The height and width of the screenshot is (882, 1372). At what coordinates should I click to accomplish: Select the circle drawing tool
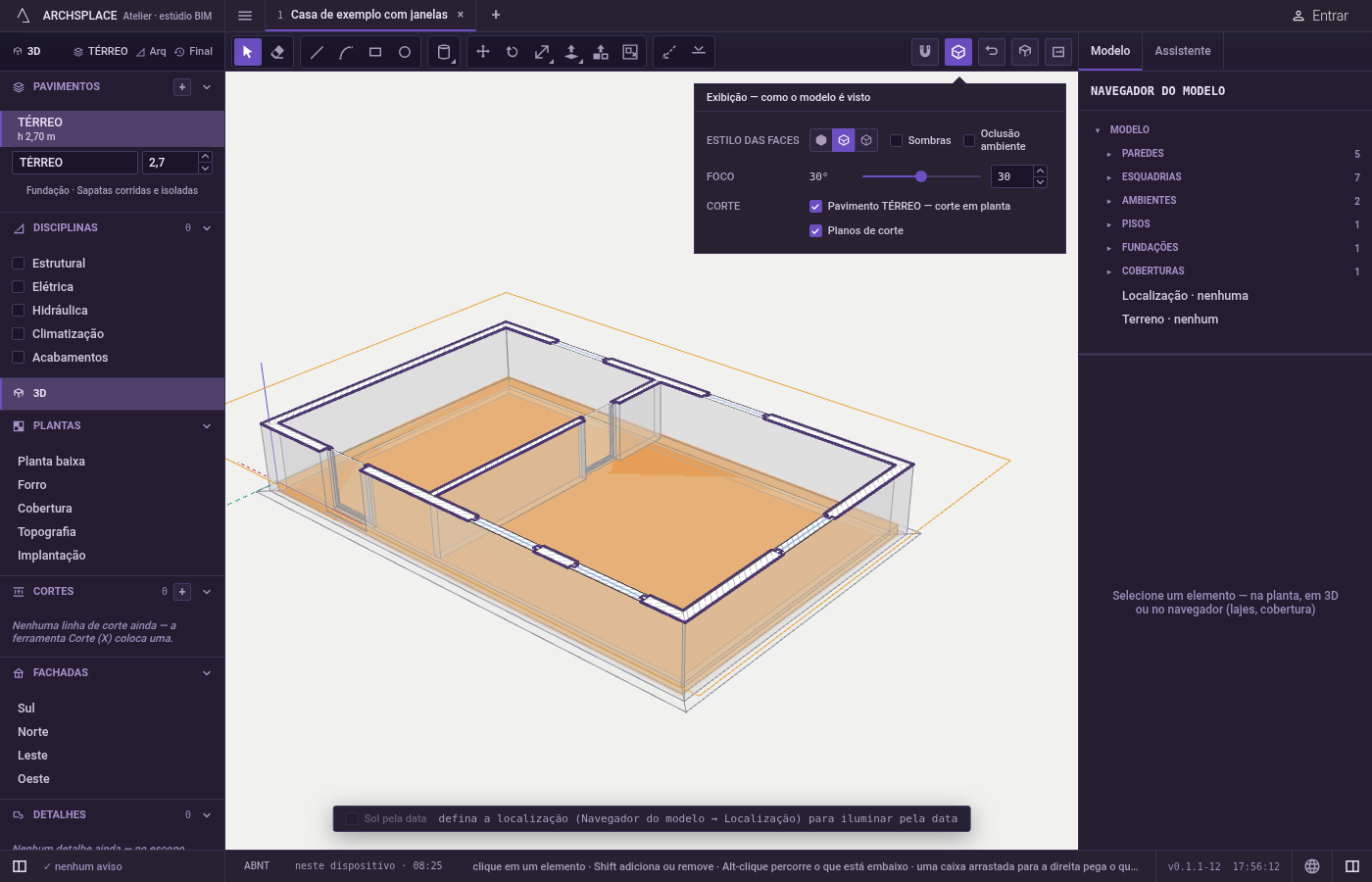tap(405, 52)
